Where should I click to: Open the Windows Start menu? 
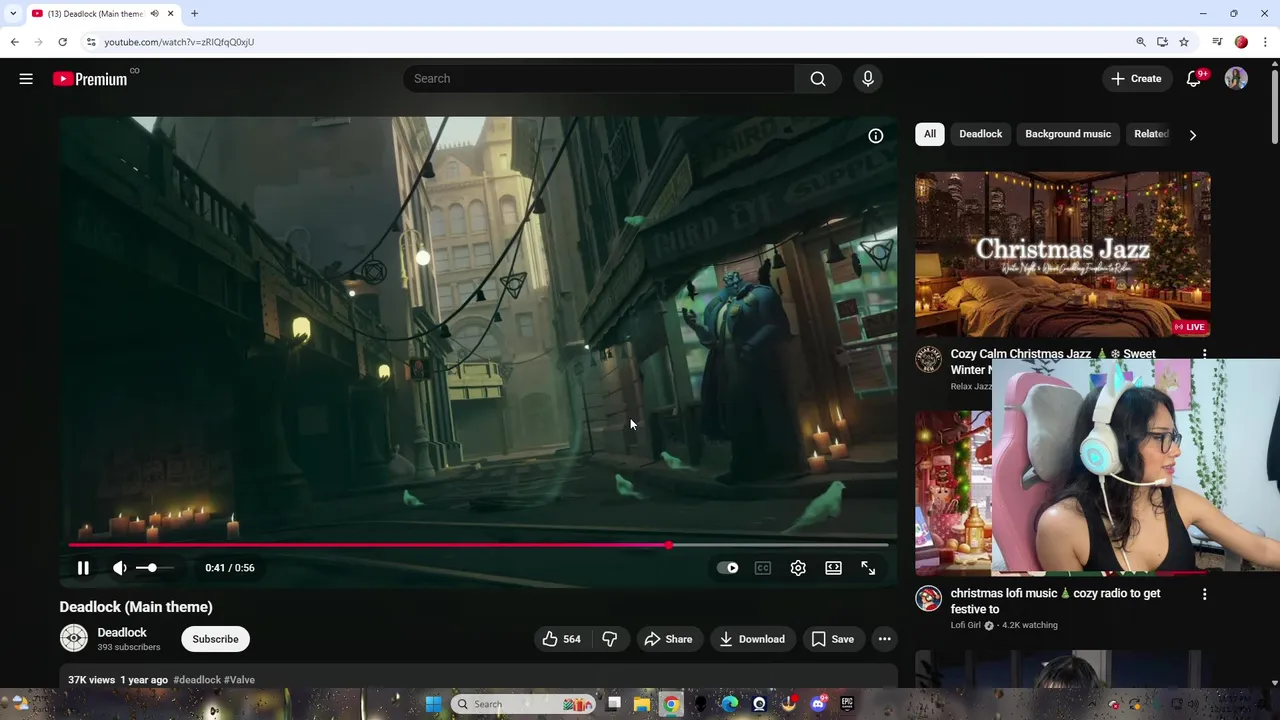click(x=433, y=704)
